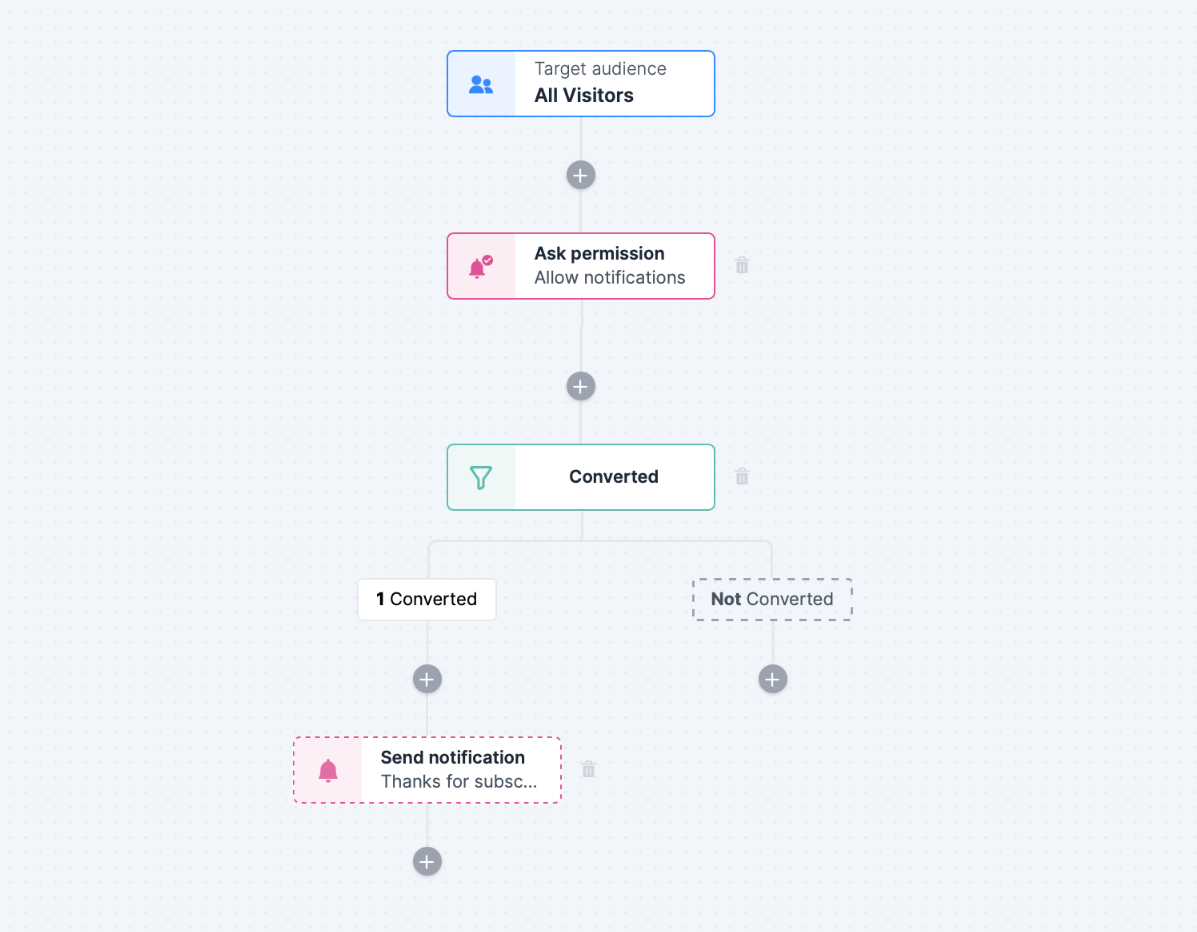Image resolution: width=1197 pixels, height=932 pixels.
Task: Add step below Ask permission node
Action: click(581, 386)
